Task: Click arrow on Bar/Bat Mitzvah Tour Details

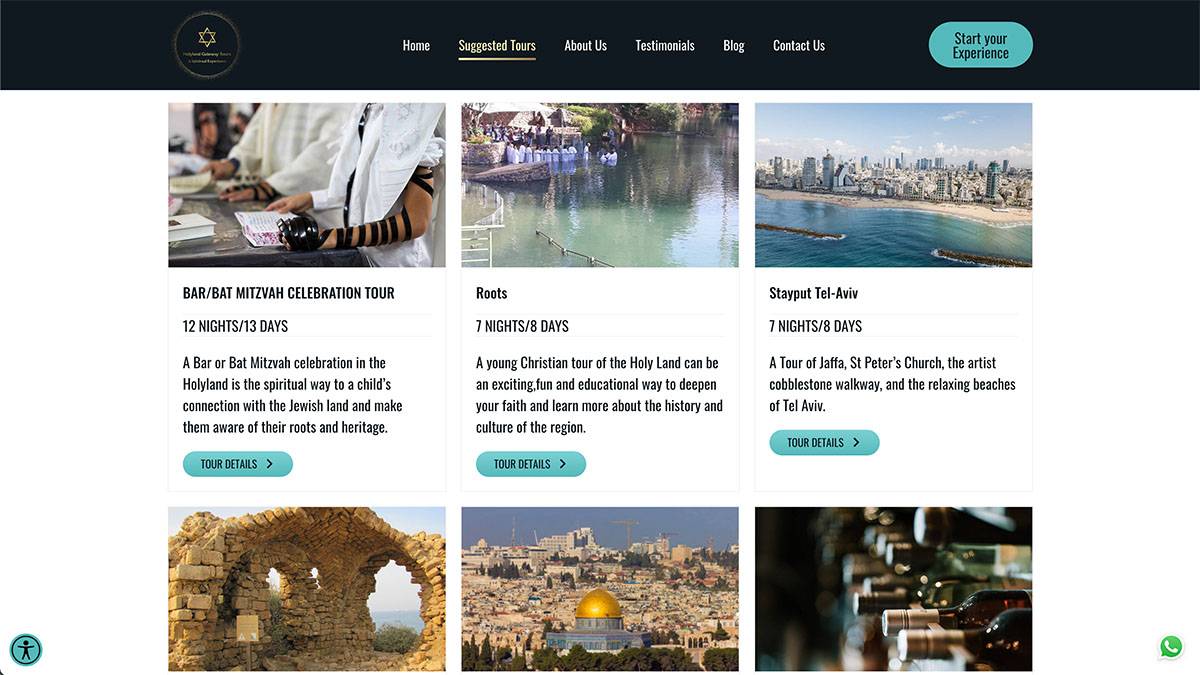Action: point(269,464)
